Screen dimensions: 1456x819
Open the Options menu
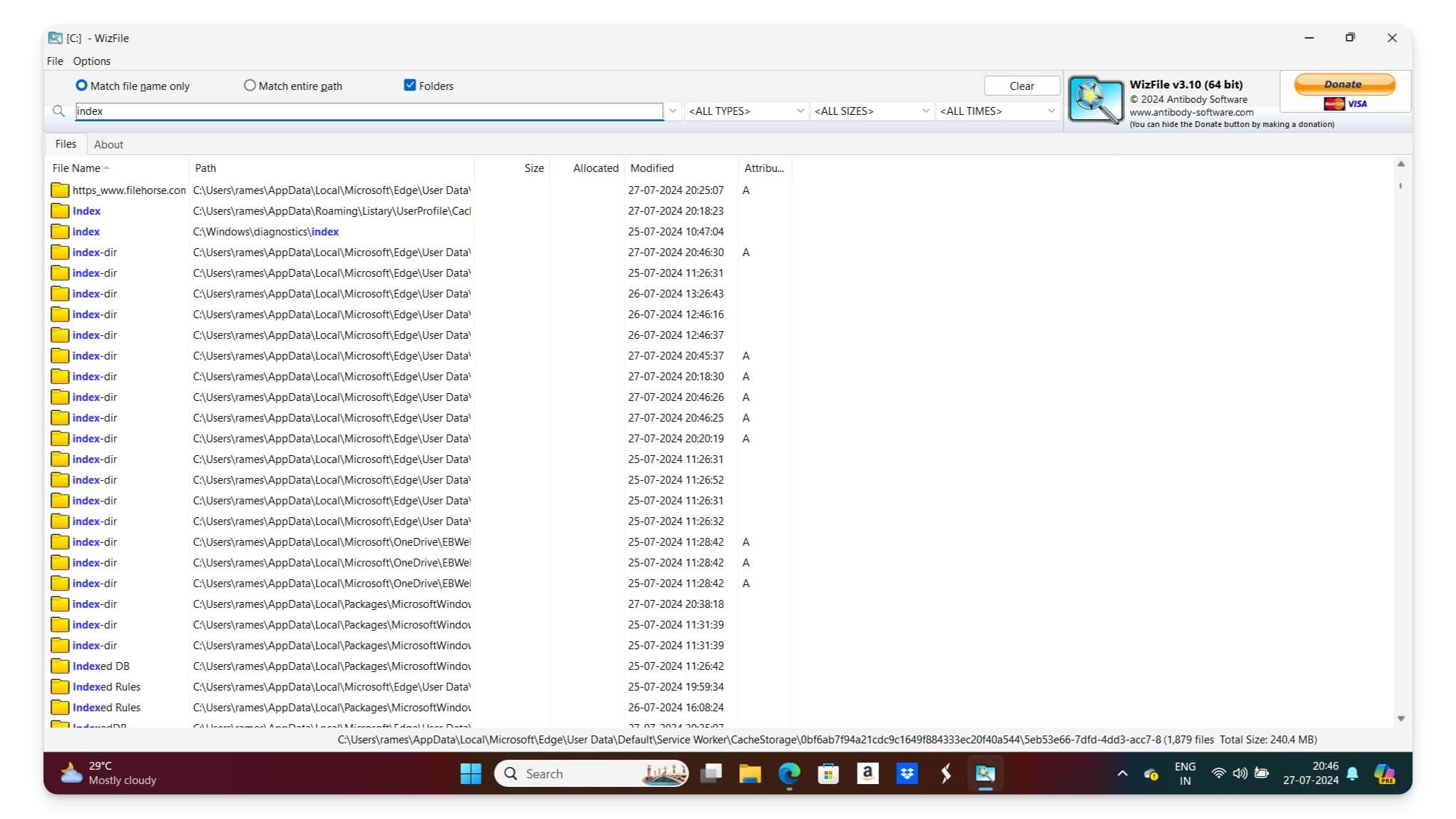[91, 61]
